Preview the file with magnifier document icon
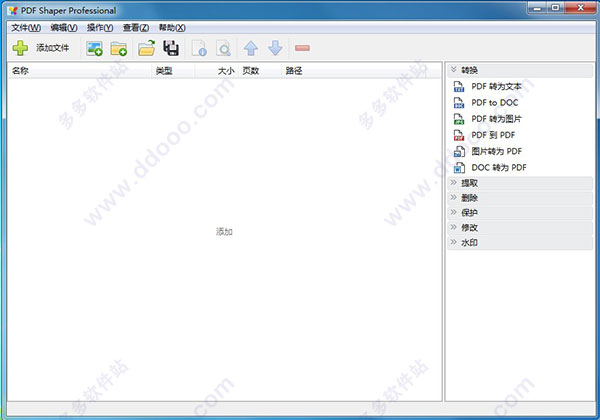 tap(223, 49)
